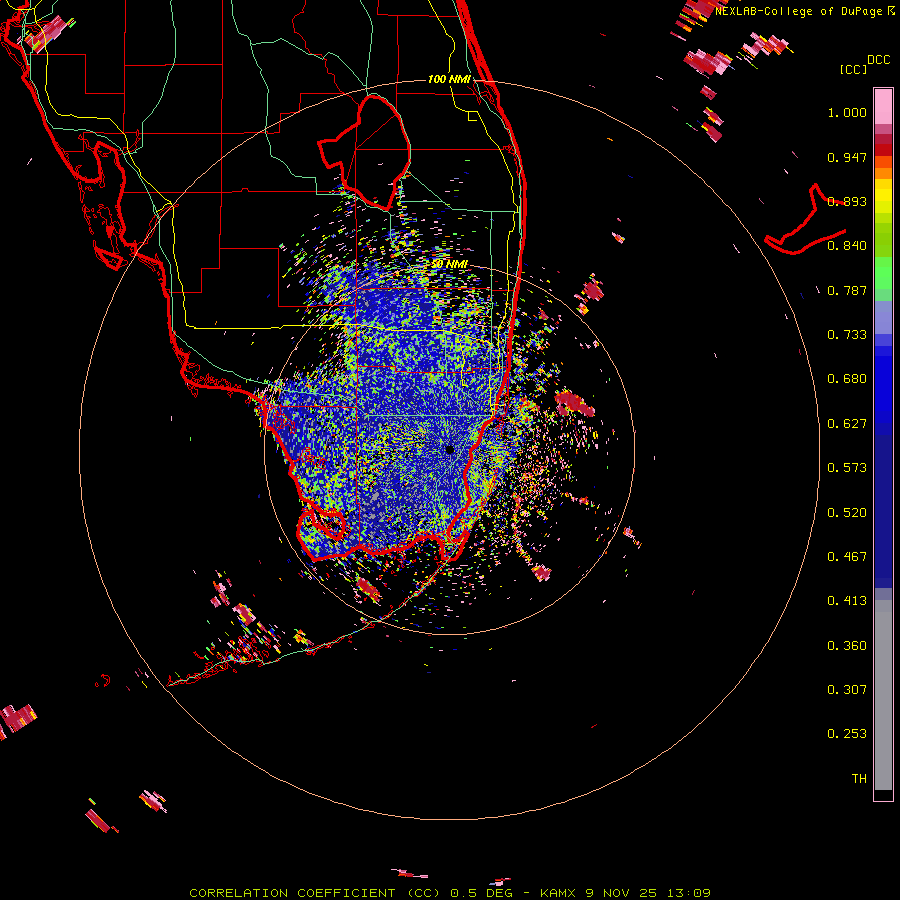Select the 0.627 scale value
900x900 pixels.
[x=847, y=424]
